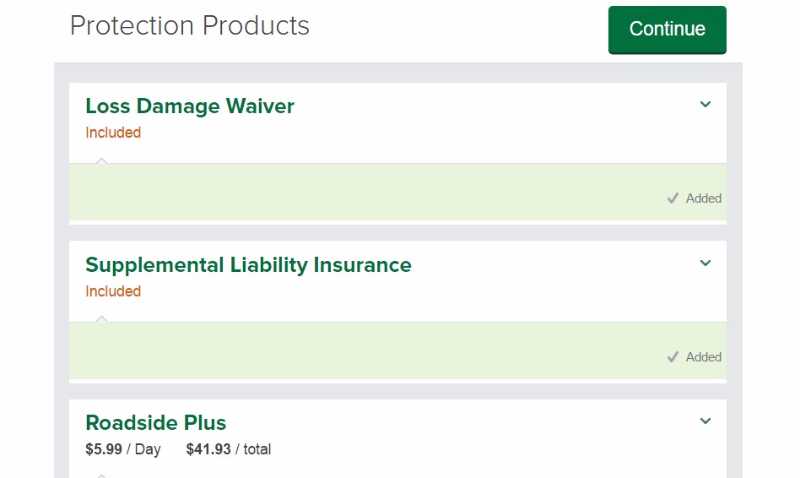Click the Supplemental Liability Insurance title

(248, 265)
